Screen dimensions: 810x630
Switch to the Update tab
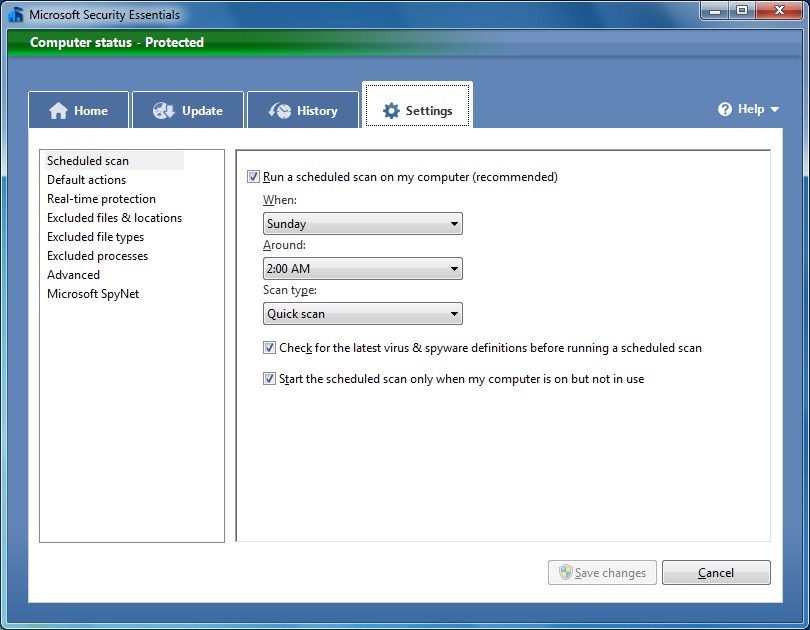(188, 110)
